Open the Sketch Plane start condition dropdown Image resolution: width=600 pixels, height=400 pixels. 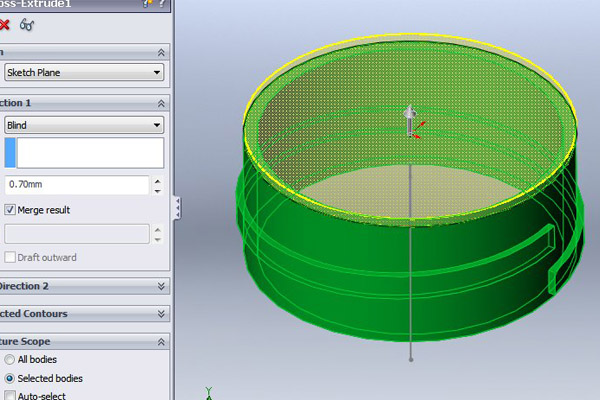point(84,72)
